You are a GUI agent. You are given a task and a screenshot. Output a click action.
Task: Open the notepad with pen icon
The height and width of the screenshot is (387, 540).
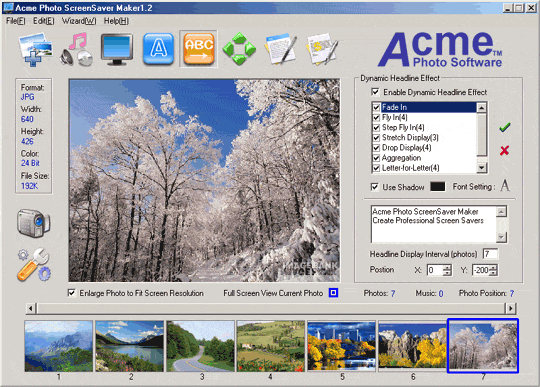coord(280,49)
